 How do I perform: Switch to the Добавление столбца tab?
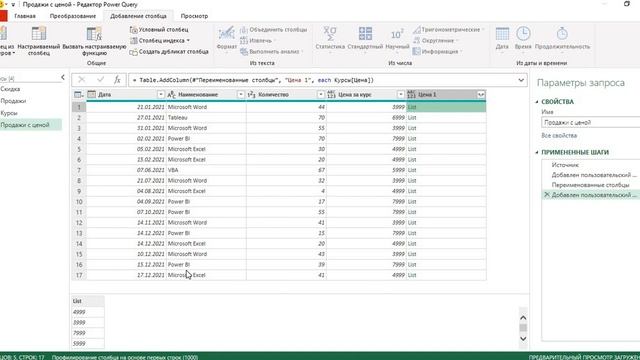click(138, 16)
